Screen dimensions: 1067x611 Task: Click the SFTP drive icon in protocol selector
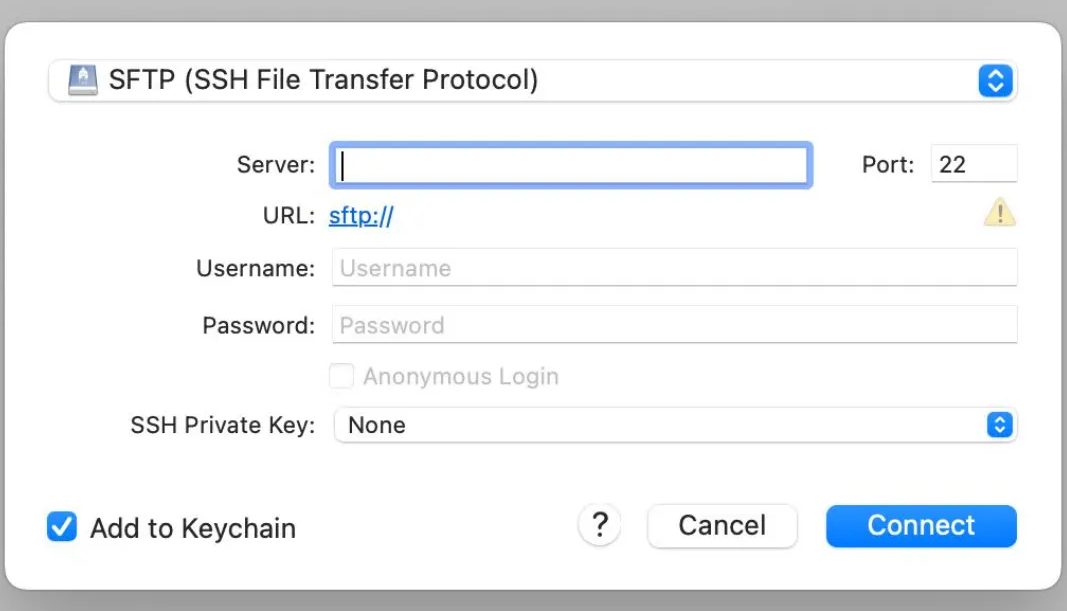(x=83, y=80)
